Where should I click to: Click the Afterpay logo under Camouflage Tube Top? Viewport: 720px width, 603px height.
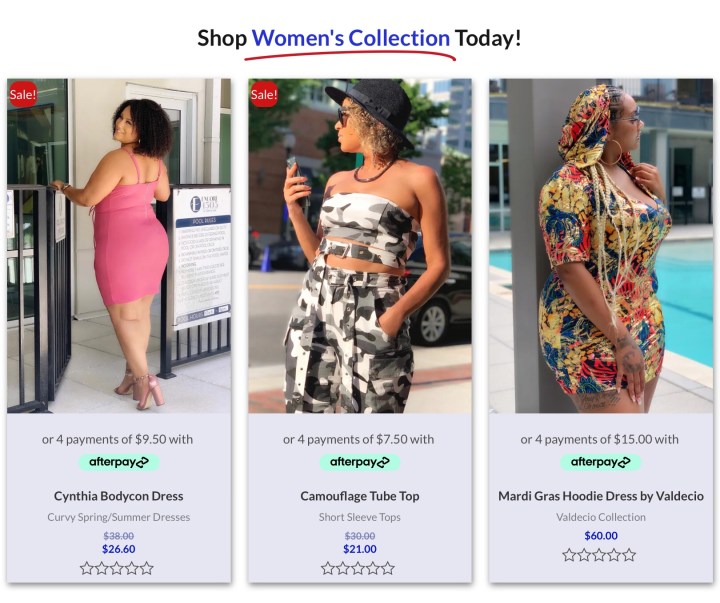(x=360, y=462)
